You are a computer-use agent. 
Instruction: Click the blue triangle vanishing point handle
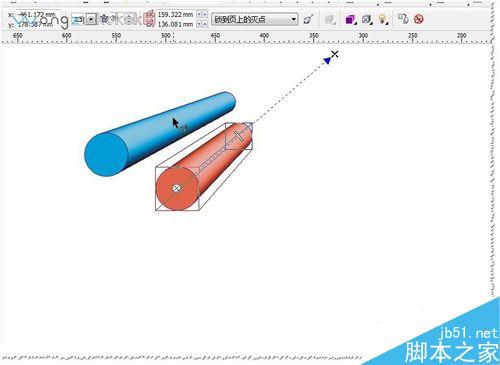(x=327, y=61)
